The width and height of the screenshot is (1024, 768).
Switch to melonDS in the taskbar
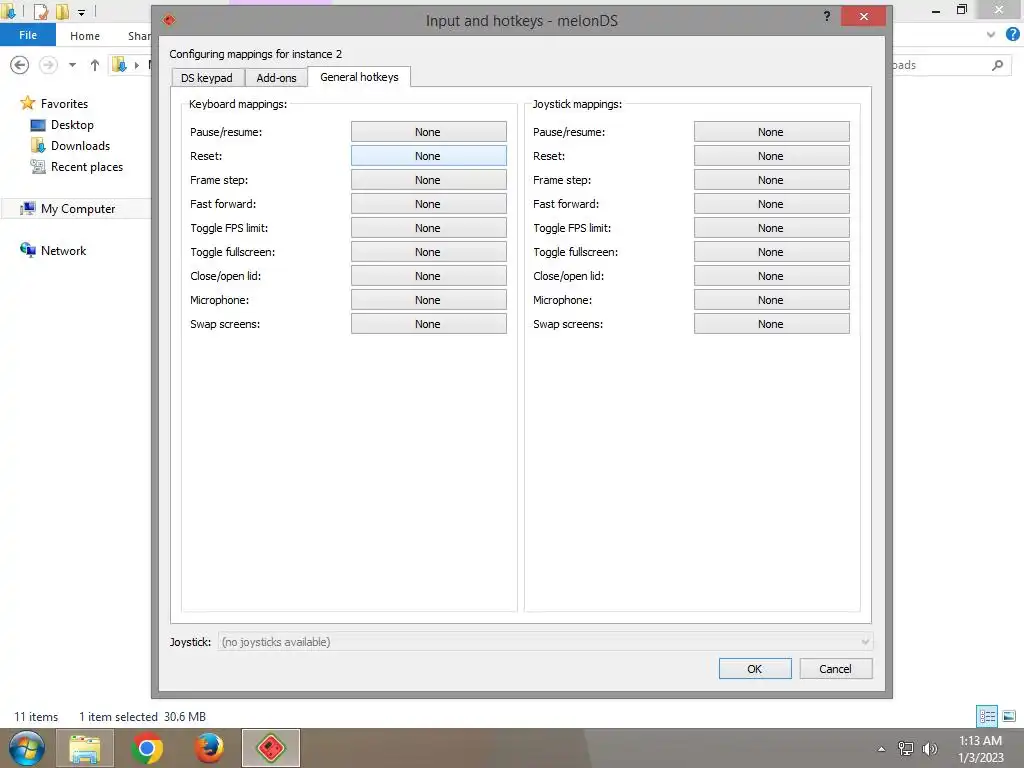(270, 748)
